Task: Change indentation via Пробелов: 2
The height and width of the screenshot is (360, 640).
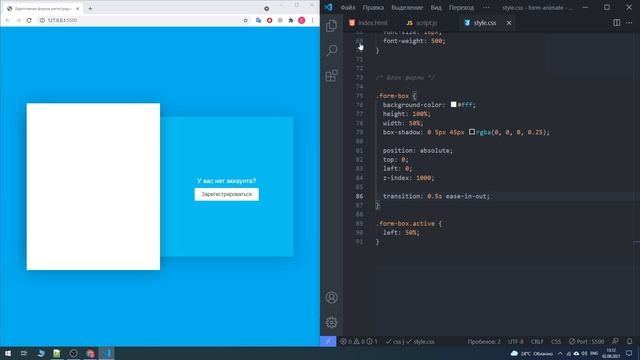Action: pyautogui.click(x=484, y=341)
